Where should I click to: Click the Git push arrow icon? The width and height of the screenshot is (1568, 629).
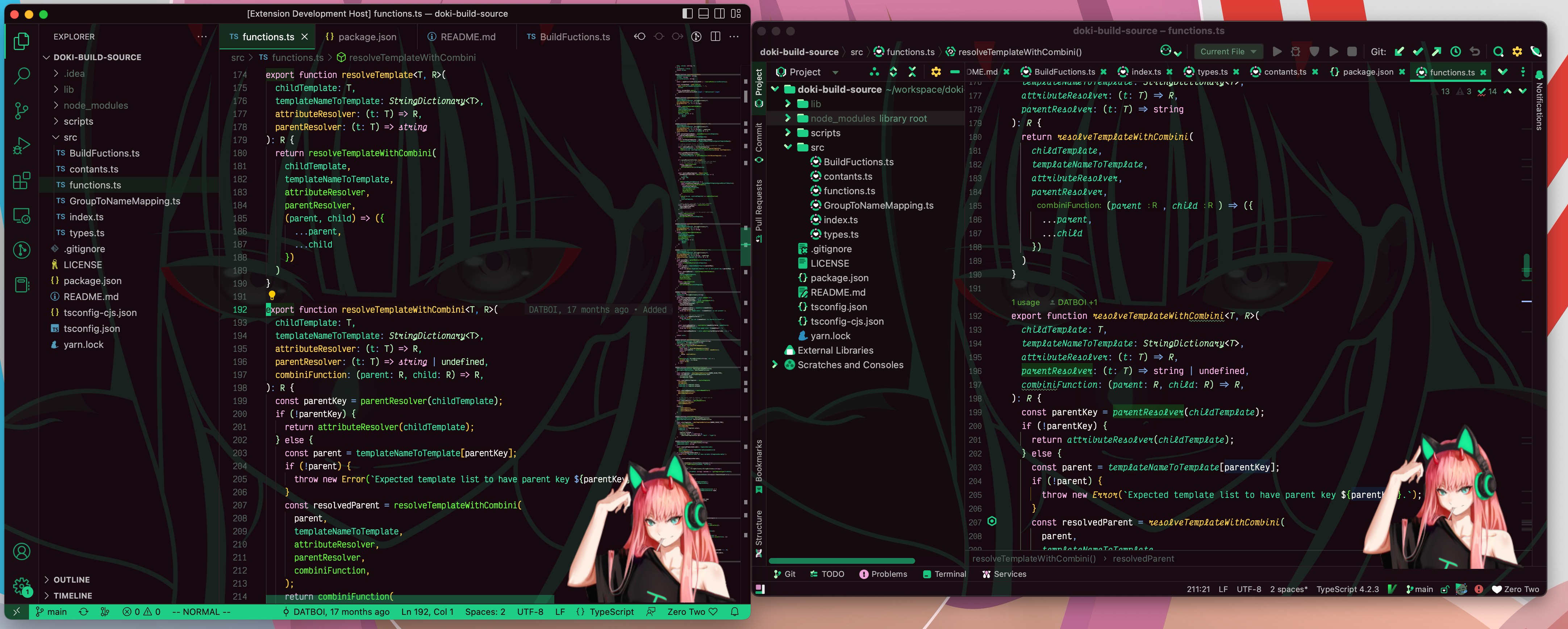tap(1436, 52)
